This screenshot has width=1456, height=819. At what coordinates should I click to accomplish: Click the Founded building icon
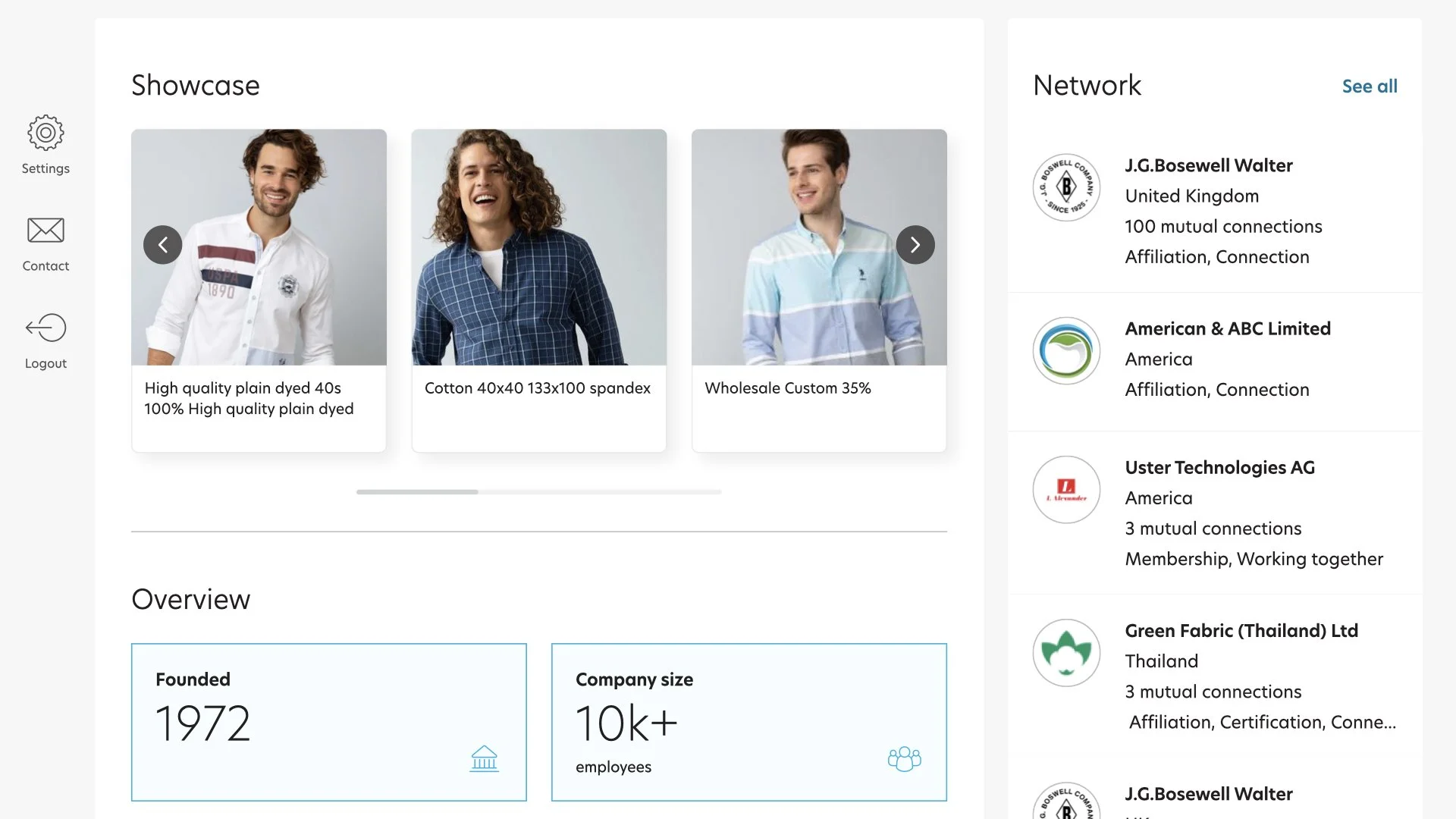[484, 758]
